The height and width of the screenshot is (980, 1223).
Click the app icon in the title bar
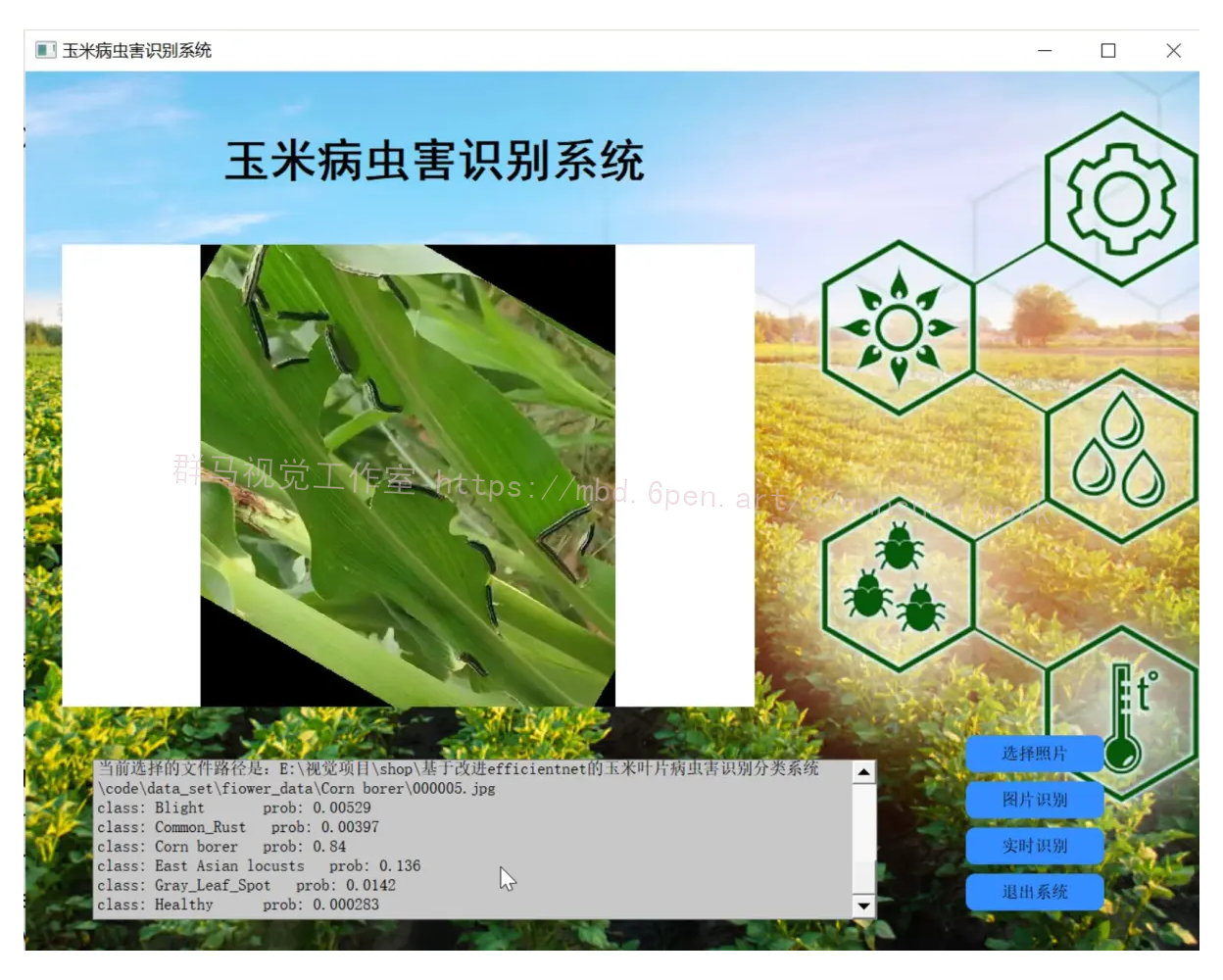(46, 50)
